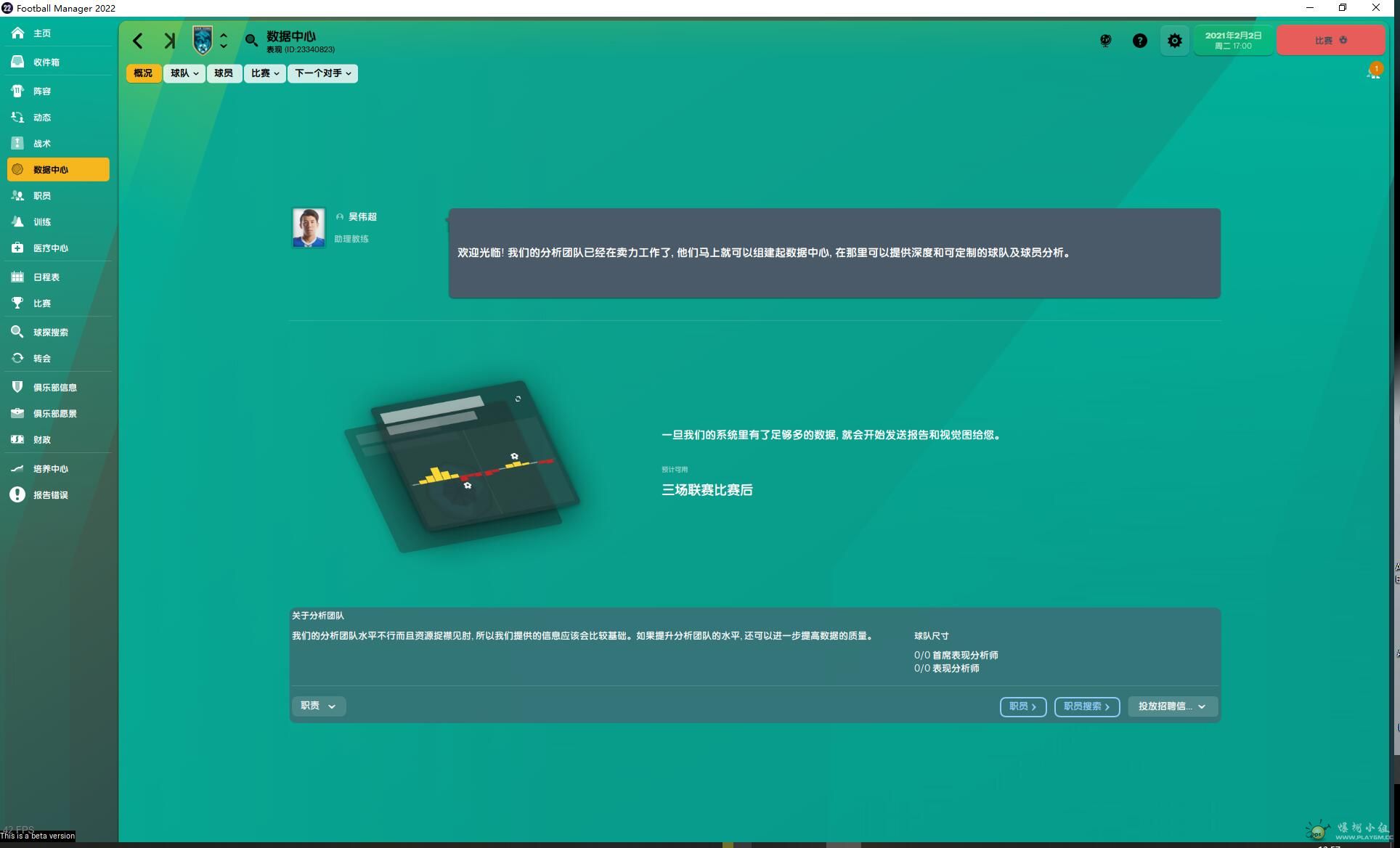Click the 职员 link button
This screenshot has width=1400, height=848.
pos(1023,706)
